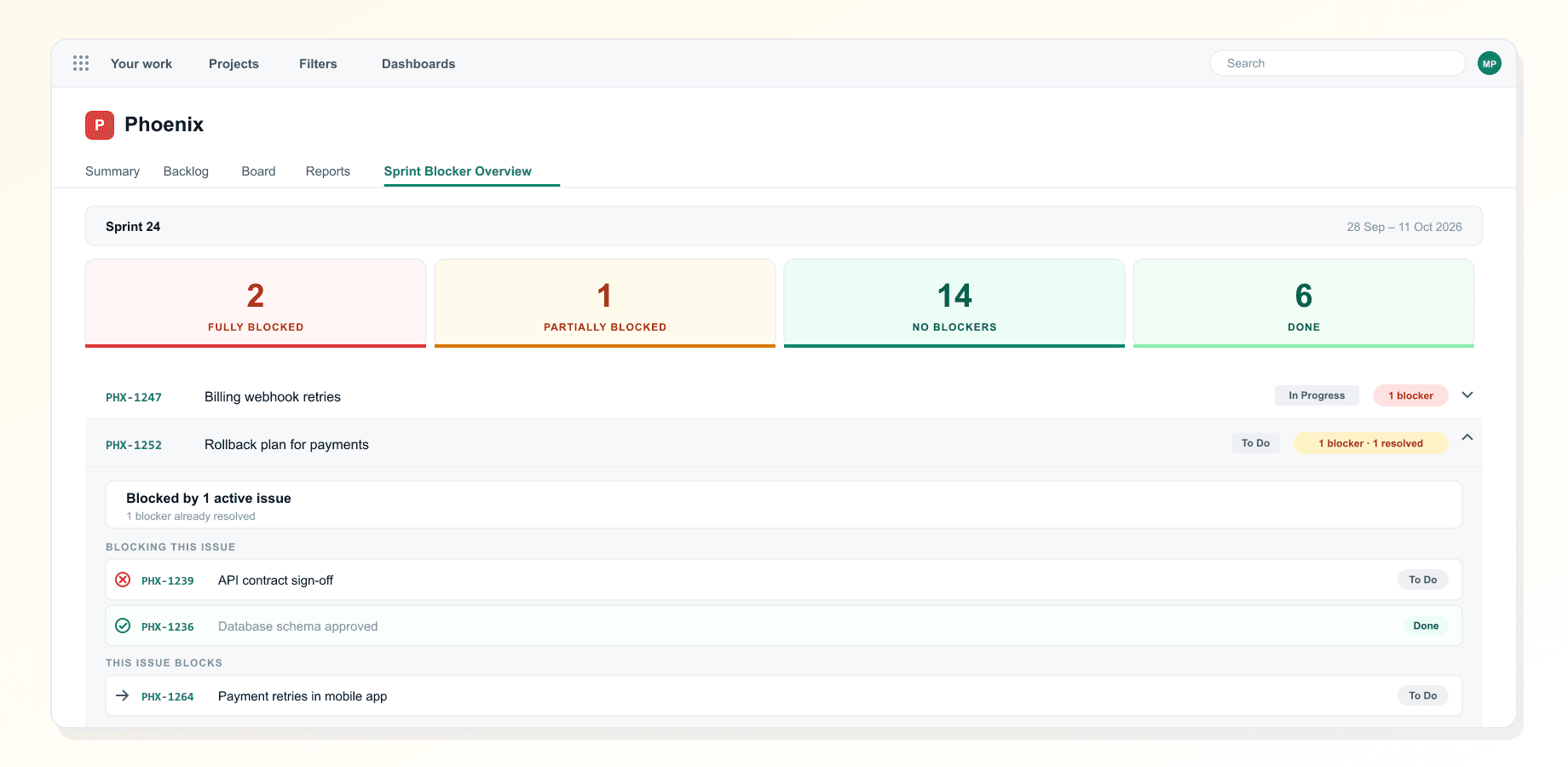Click the Phoenix project name heading
The image size is (1568, 767).
164,124
